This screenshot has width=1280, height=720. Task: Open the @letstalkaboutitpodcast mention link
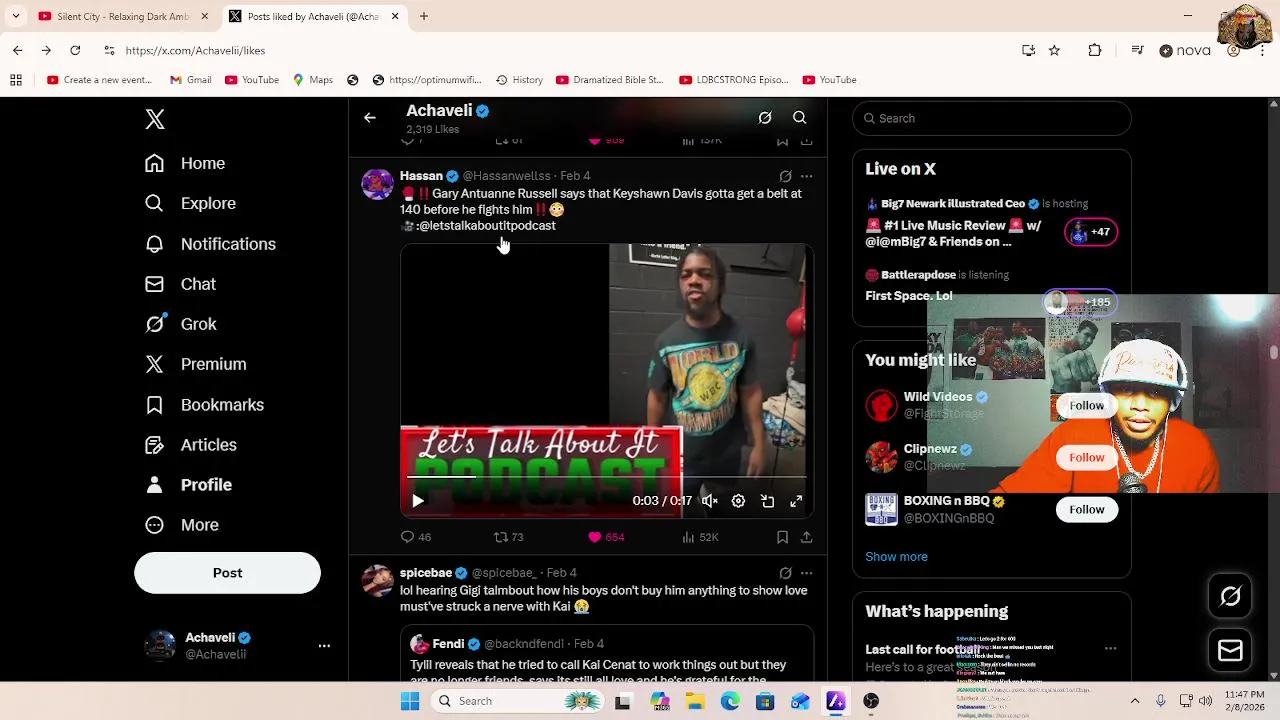486,226
